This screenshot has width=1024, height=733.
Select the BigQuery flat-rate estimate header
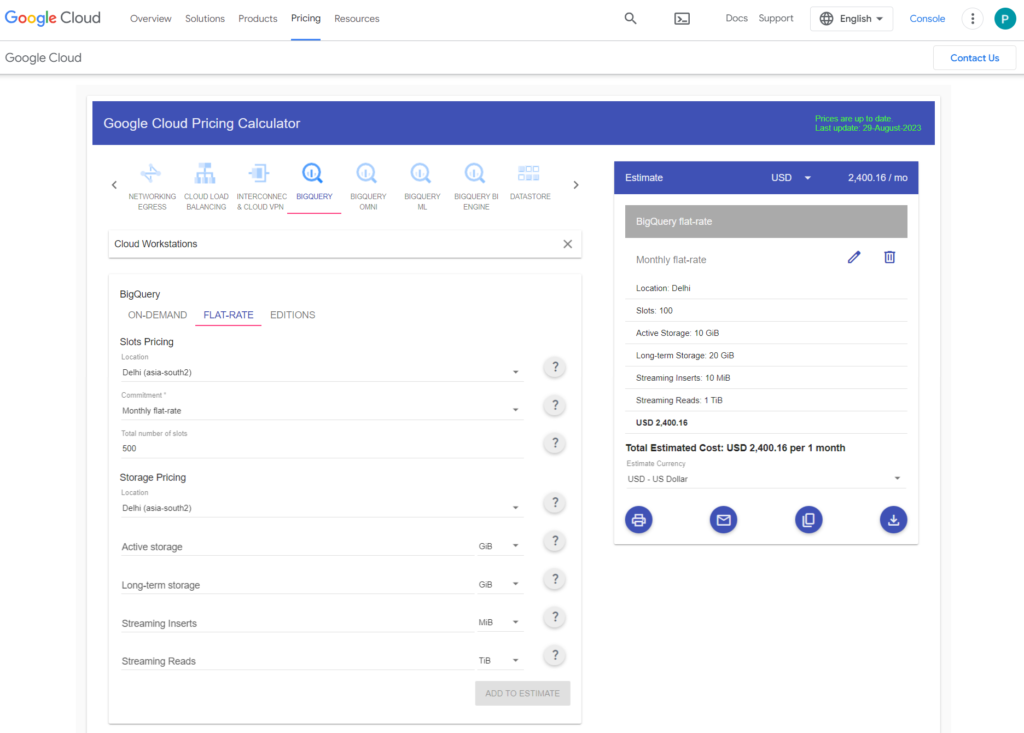pyautogui.click(x=766, y=221)
